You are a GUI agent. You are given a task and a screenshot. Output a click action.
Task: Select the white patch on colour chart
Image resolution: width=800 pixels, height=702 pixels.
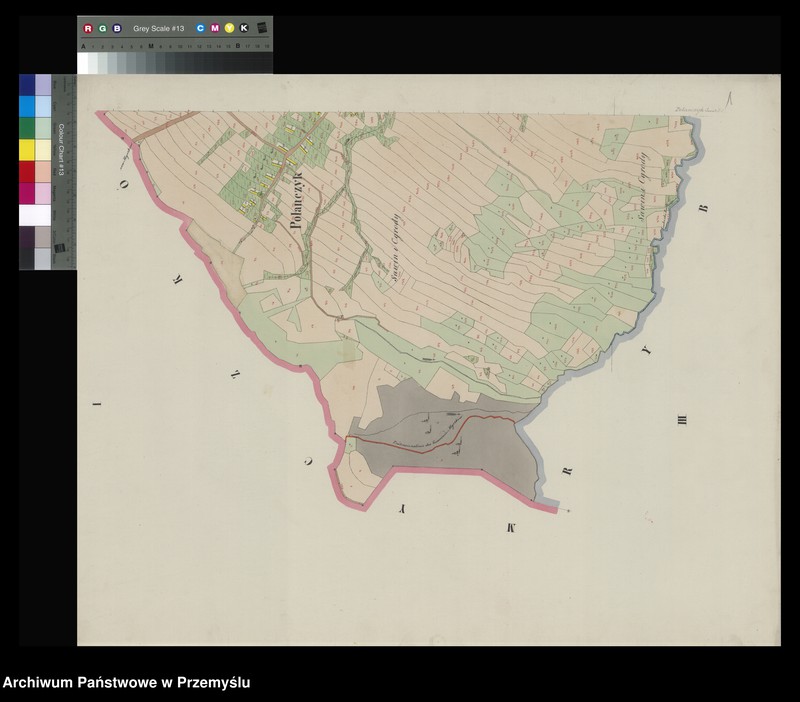click(x=35, y=215)
